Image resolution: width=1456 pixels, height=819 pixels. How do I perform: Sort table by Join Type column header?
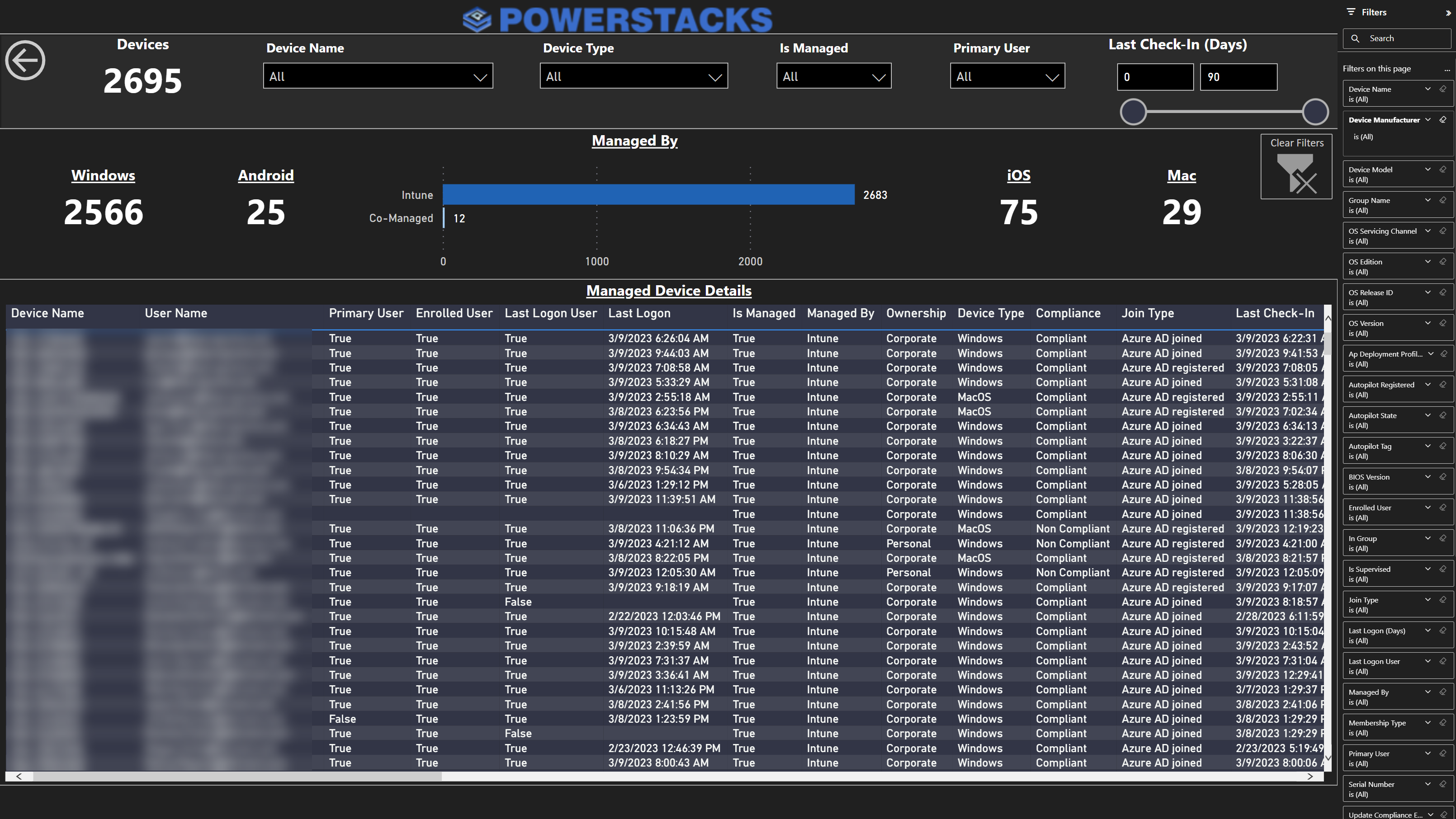click(1148, 314)
